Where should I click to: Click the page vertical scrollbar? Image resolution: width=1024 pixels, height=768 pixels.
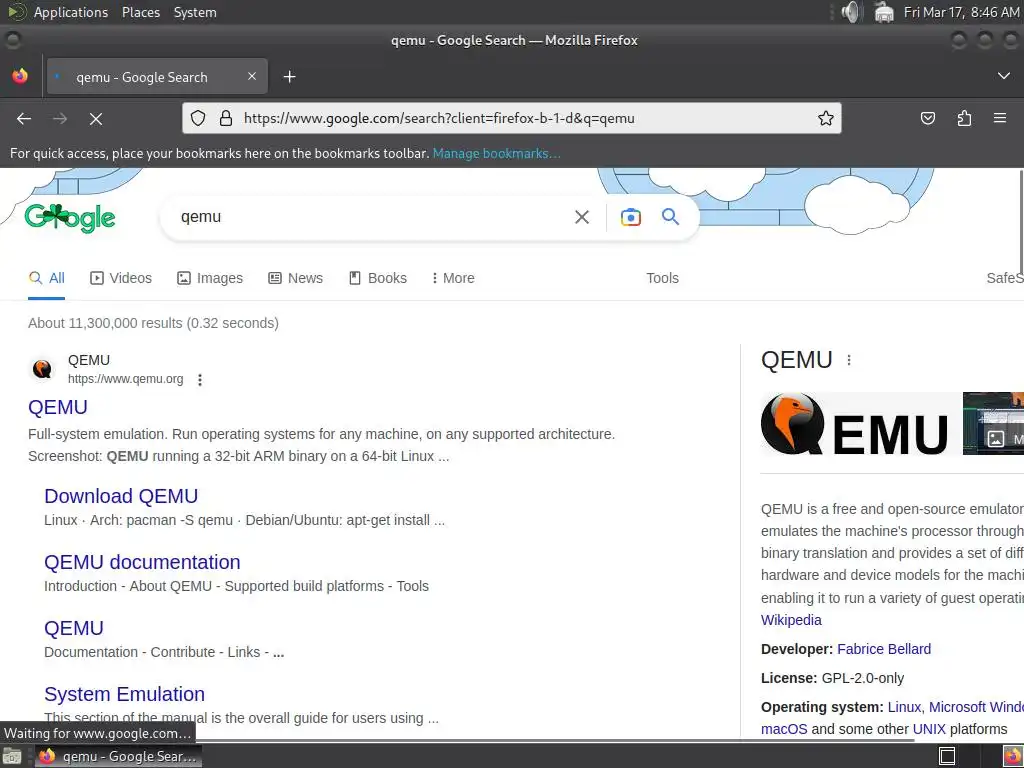click(1020, 222)
